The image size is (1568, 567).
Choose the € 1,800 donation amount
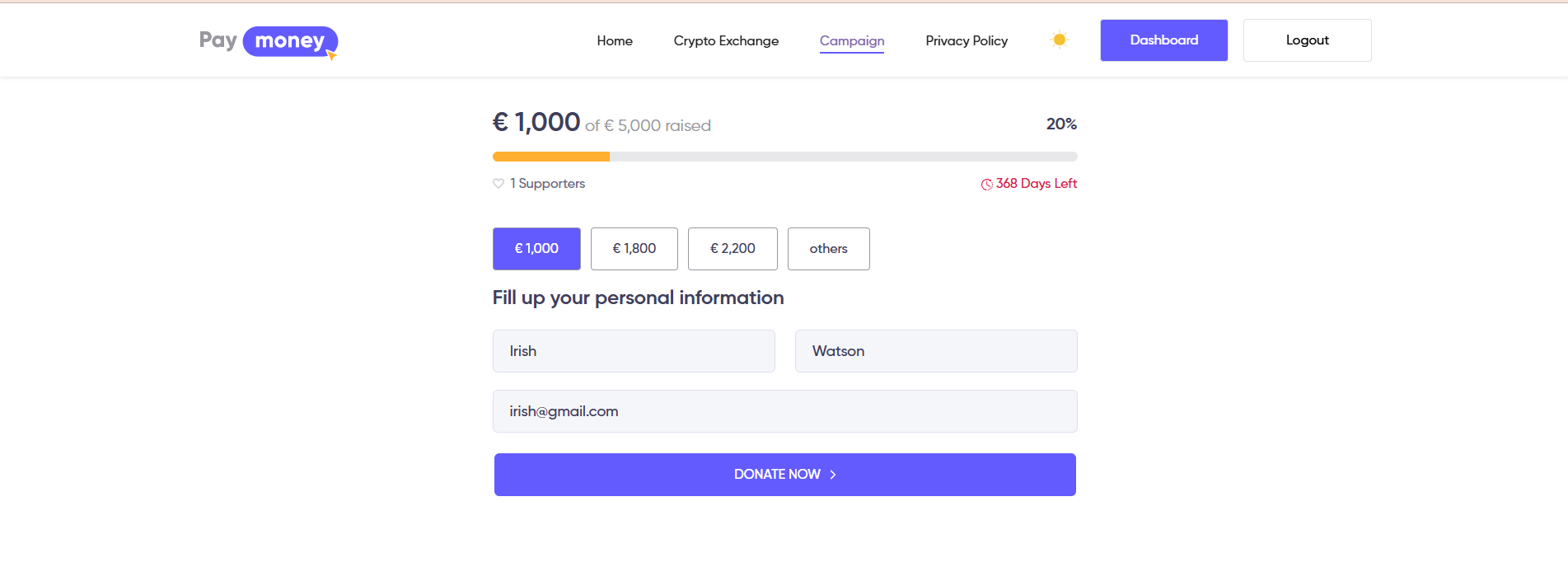point(634,249)
